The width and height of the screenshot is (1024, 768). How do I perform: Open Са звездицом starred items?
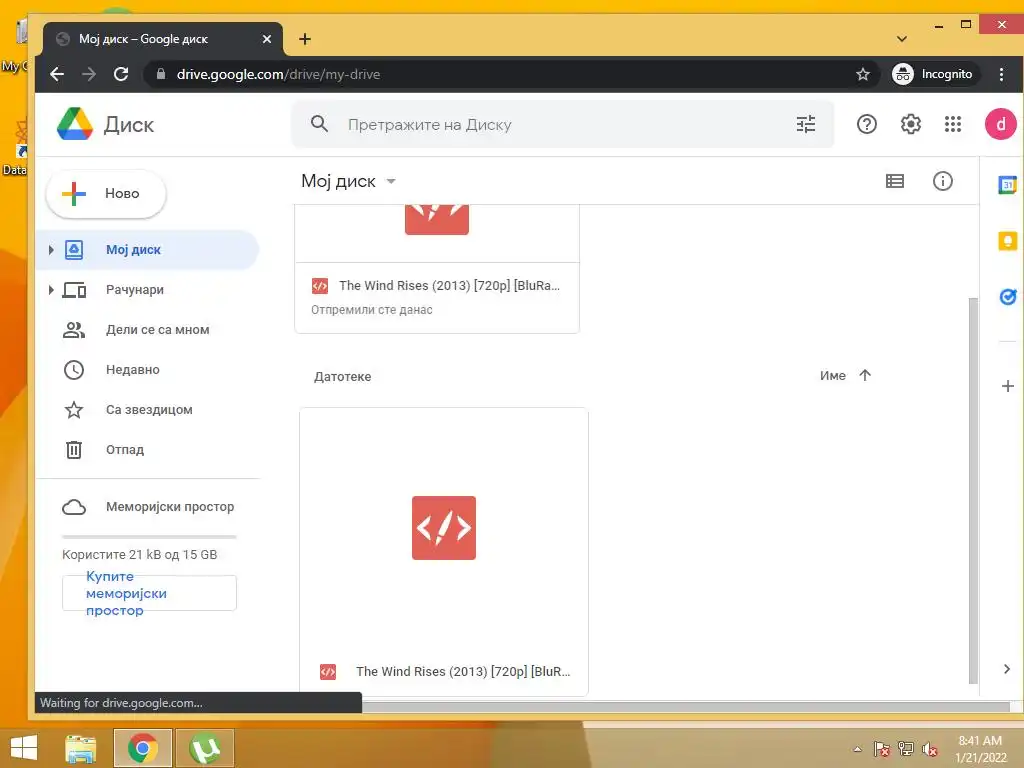(x=149, y=409)
